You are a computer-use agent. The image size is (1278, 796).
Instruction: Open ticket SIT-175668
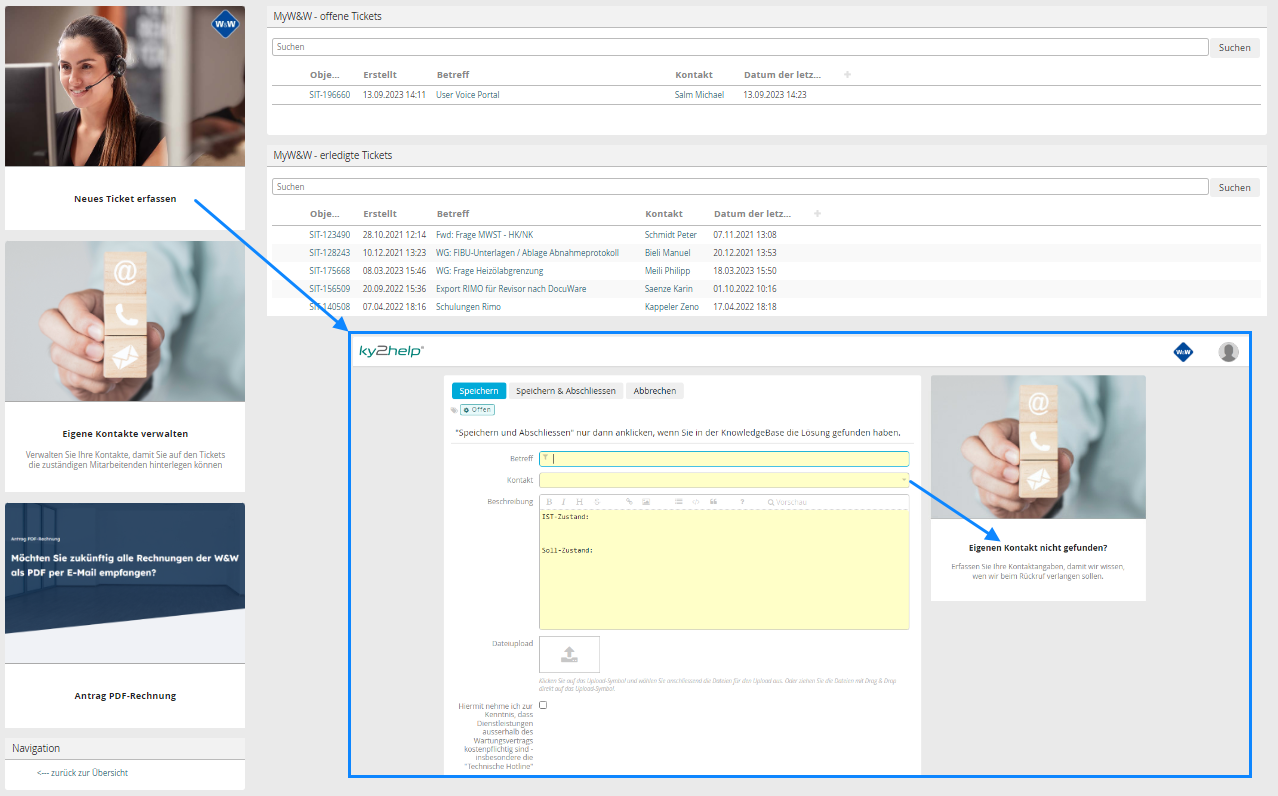pyautogui.click(x=330, y=271)
